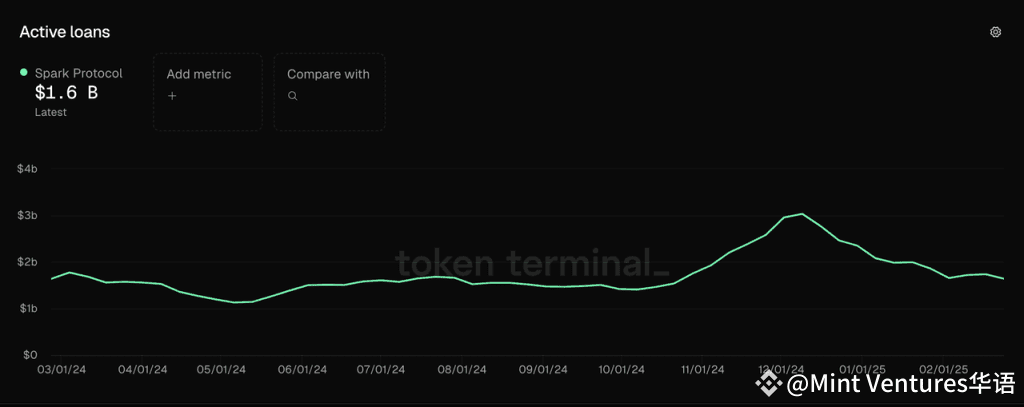Open chart settings gear icon
The height and width of the screenshot is (407, 1024).
pyautogui.click(x=995, y=32)
